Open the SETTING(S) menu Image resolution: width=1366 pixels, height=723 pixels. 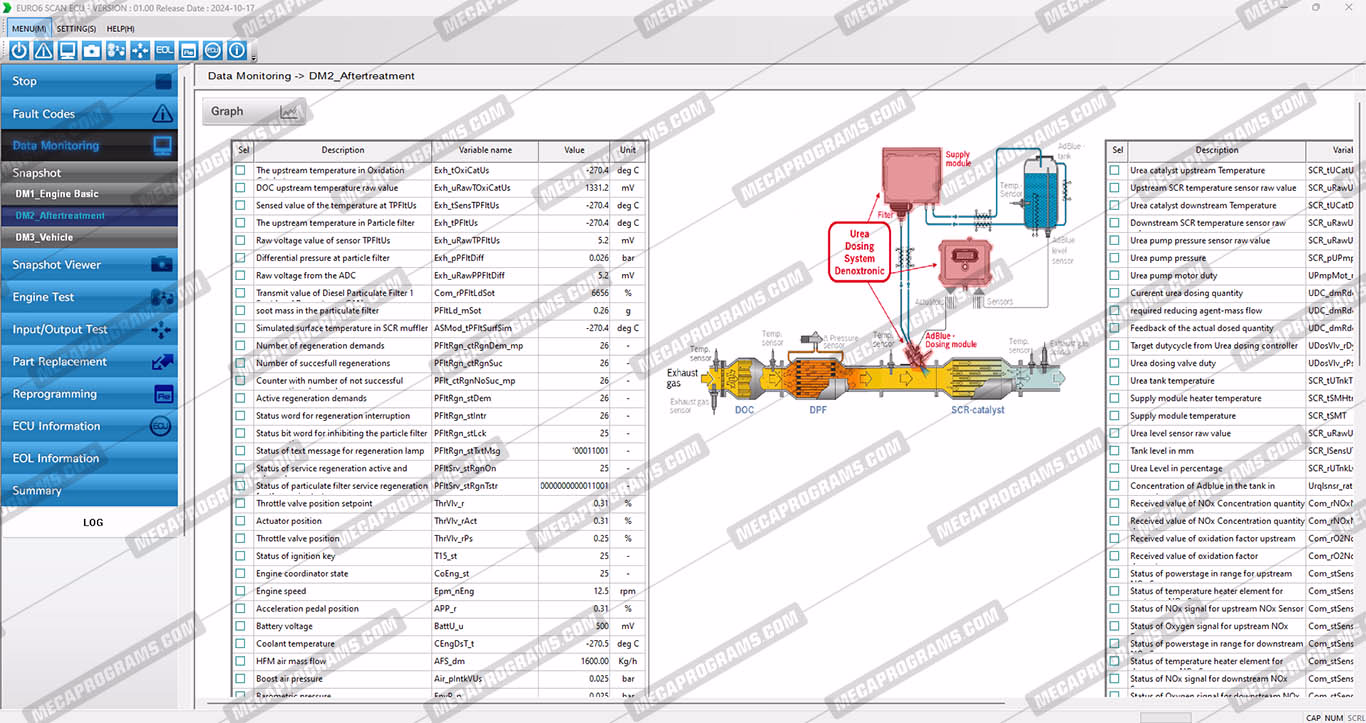76,28
